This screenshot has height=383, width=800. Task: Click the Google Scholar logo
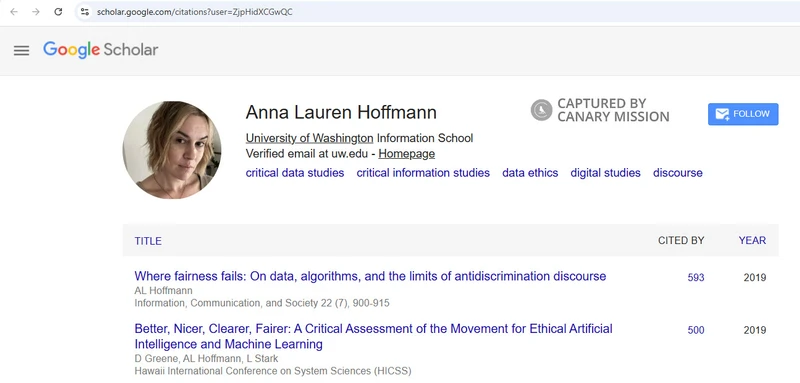coord(101,50)
